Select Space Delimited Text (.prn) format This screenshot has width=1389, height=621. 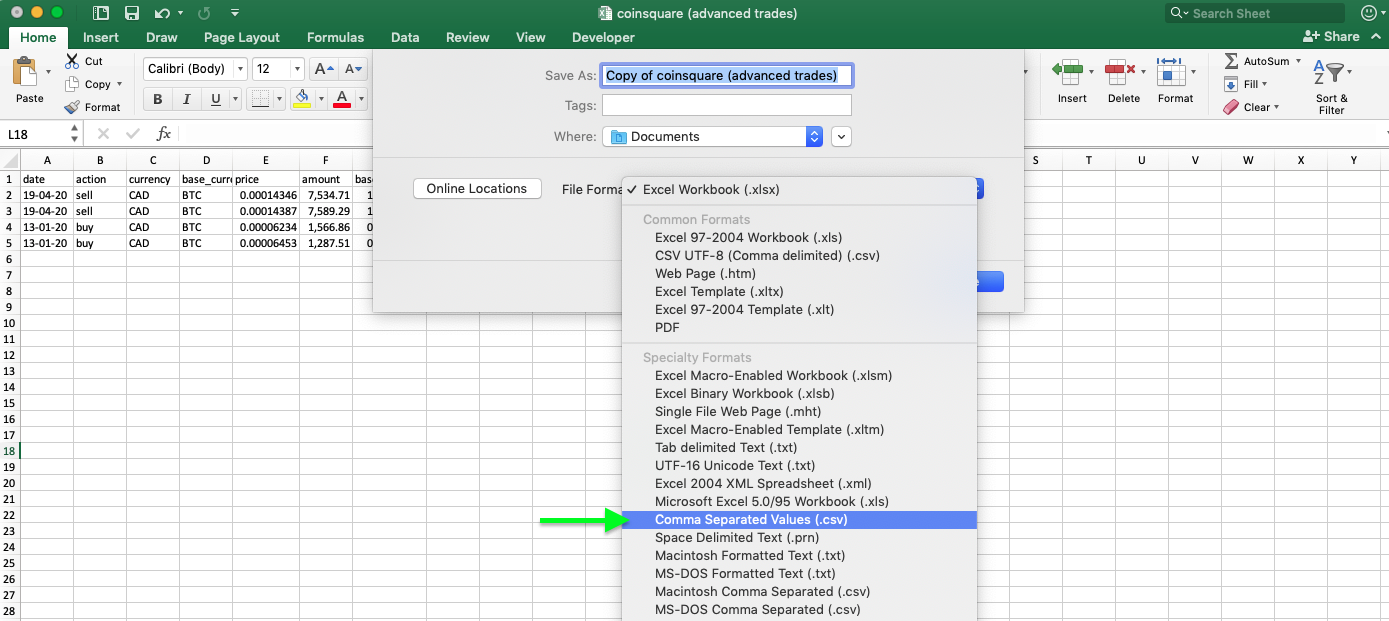(x=799, y=538)
